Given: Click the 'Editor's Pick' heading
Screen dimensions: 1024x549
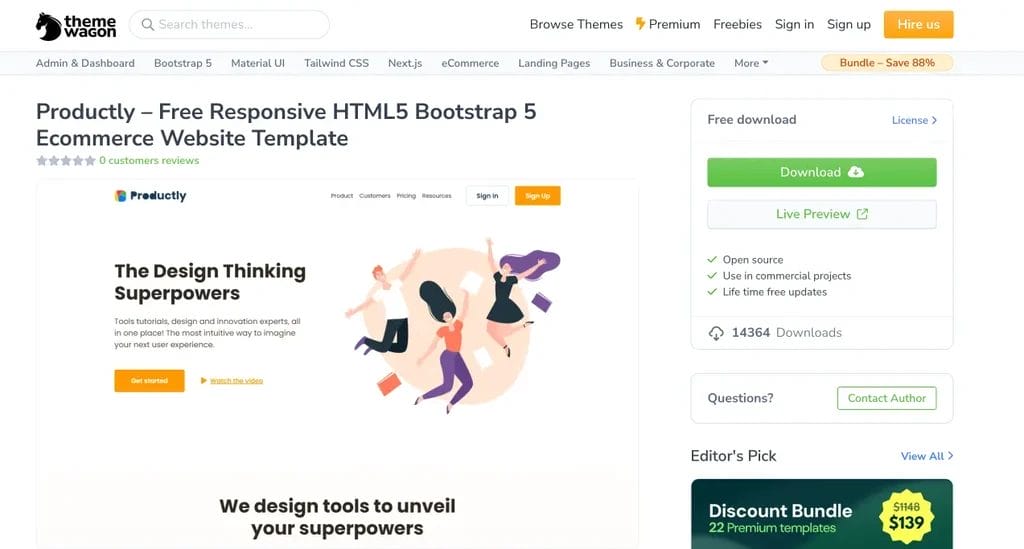Looking at the screenshot, I should (733, 456).
